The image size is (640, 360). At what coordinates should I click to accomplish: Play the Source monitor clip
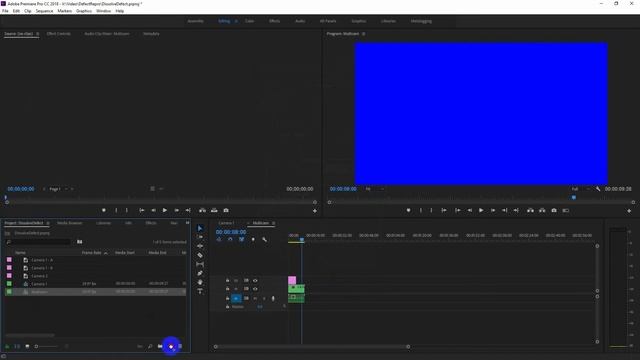point(165,210)
